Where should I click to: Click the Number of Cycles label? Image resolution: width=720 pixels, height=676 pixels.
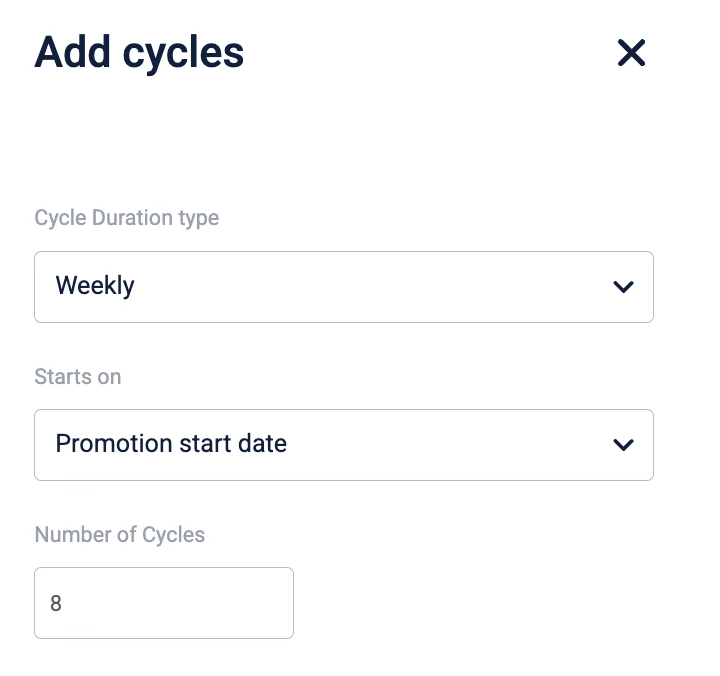[x=120, y=535]
